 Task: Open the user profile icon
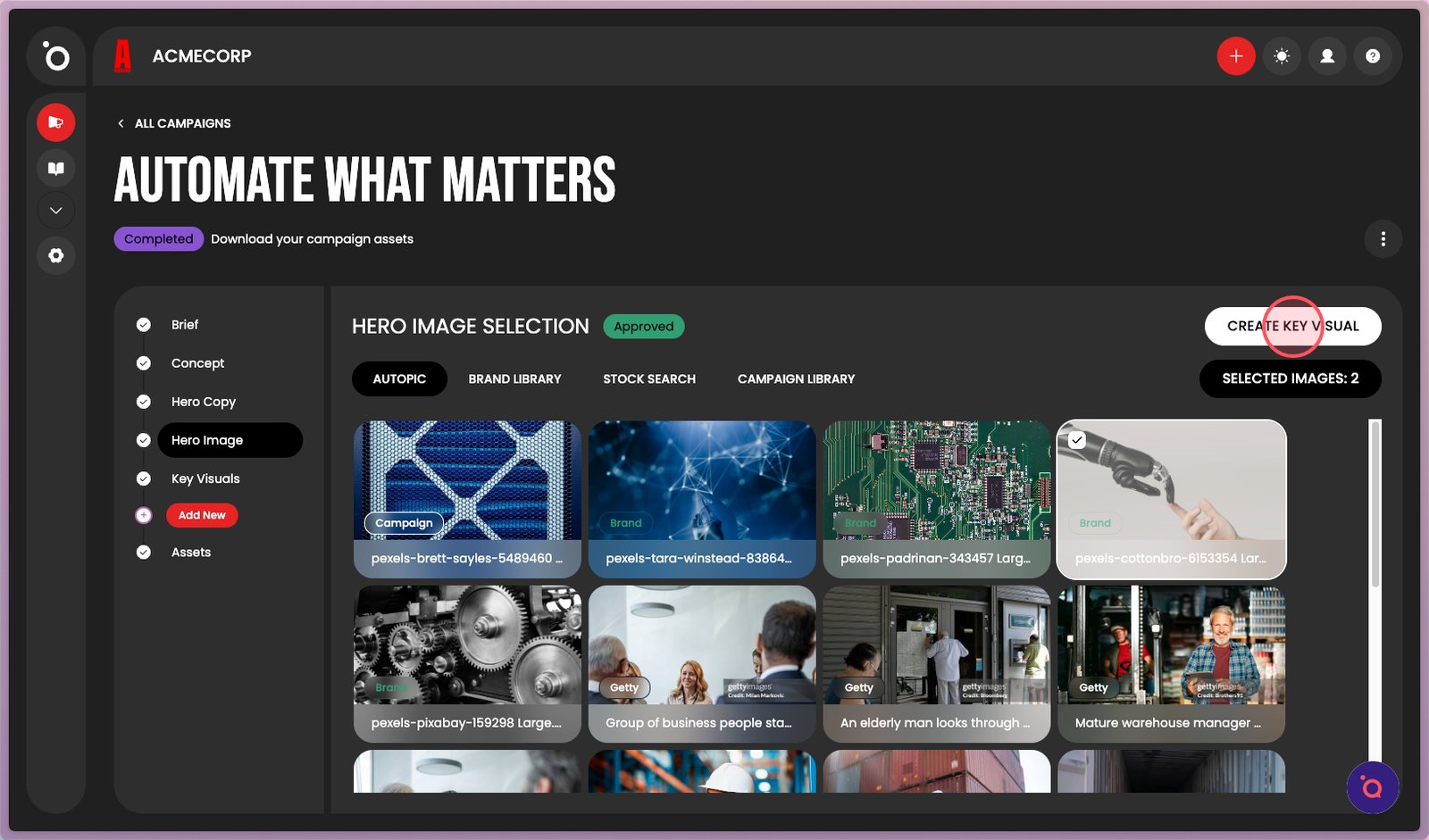click(x=1327, y=56)
